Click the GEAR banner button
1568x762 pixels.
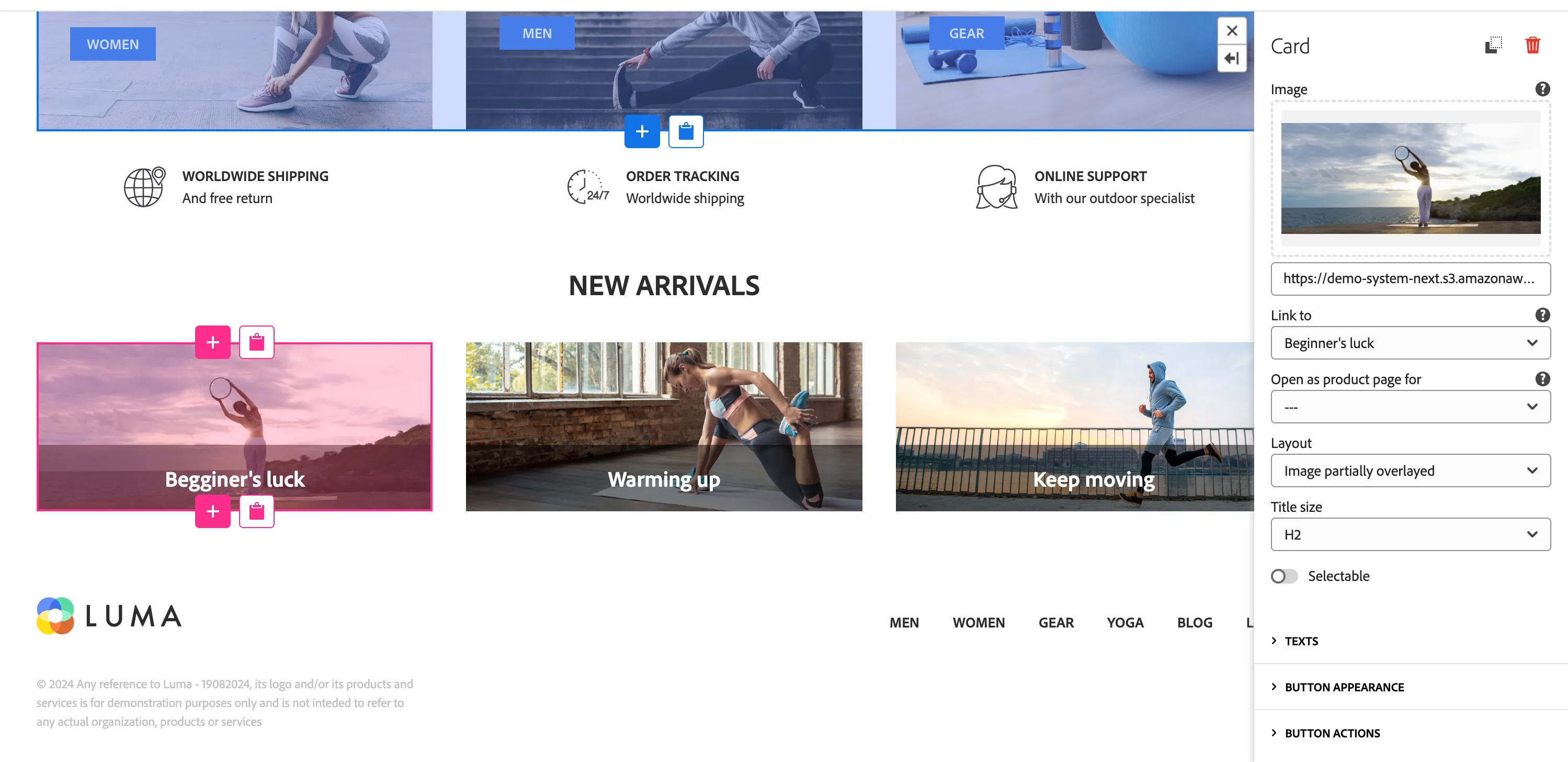point(967,33)
